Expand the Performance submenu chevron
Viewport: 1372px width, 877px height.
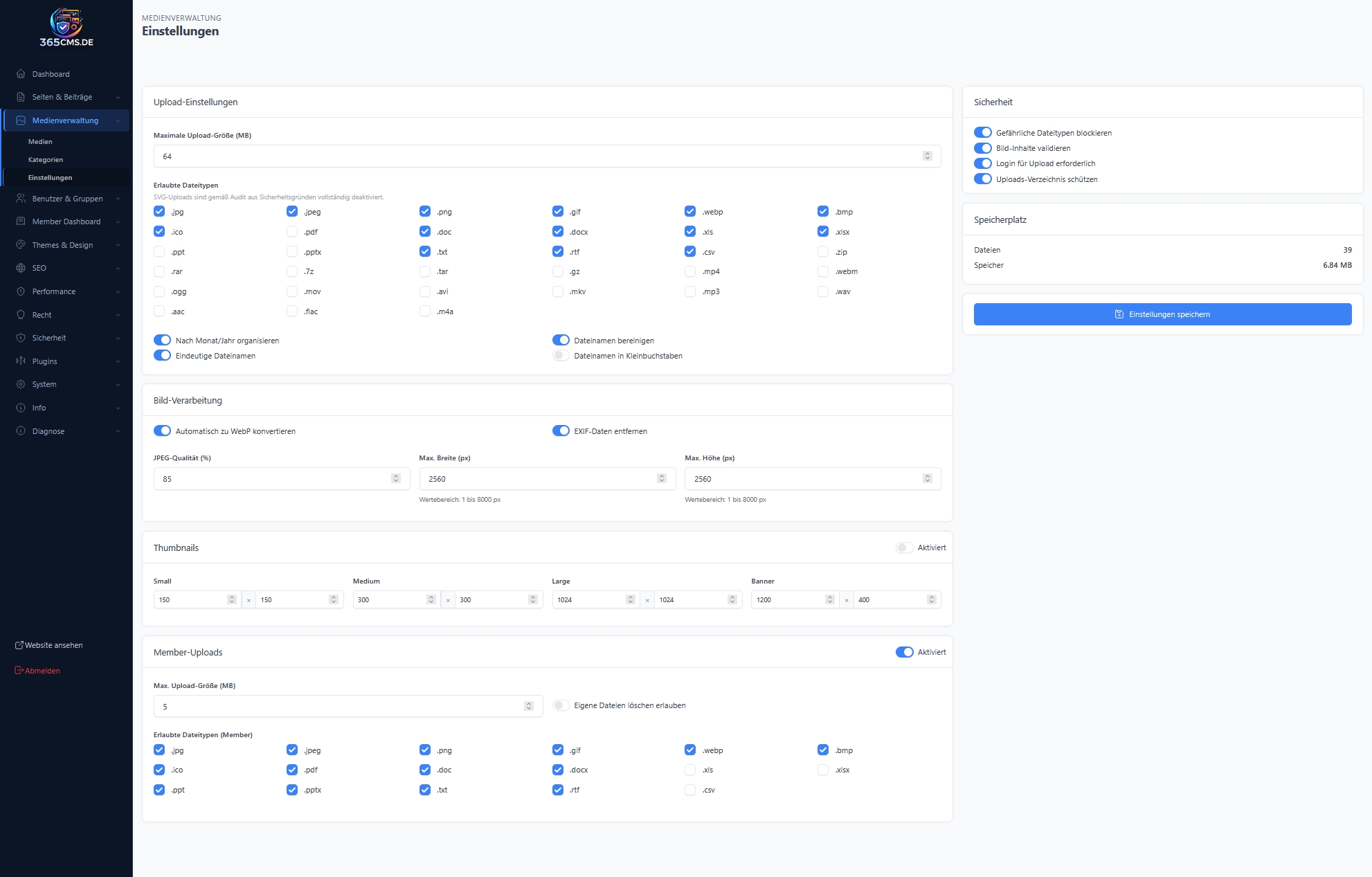118,292
